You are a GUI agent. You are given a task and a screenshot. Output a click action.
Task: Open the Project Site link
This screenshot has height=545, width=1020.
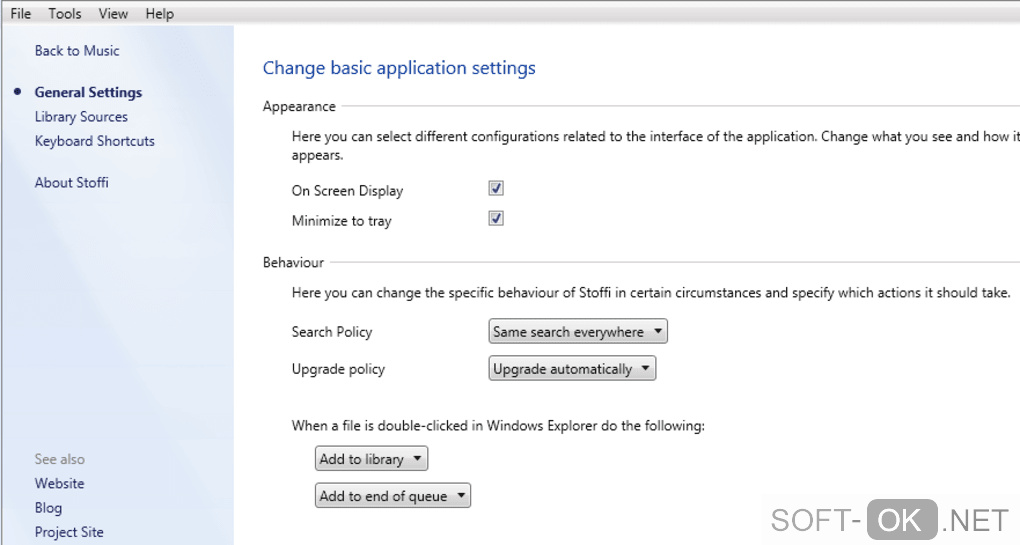click(69, 532)
